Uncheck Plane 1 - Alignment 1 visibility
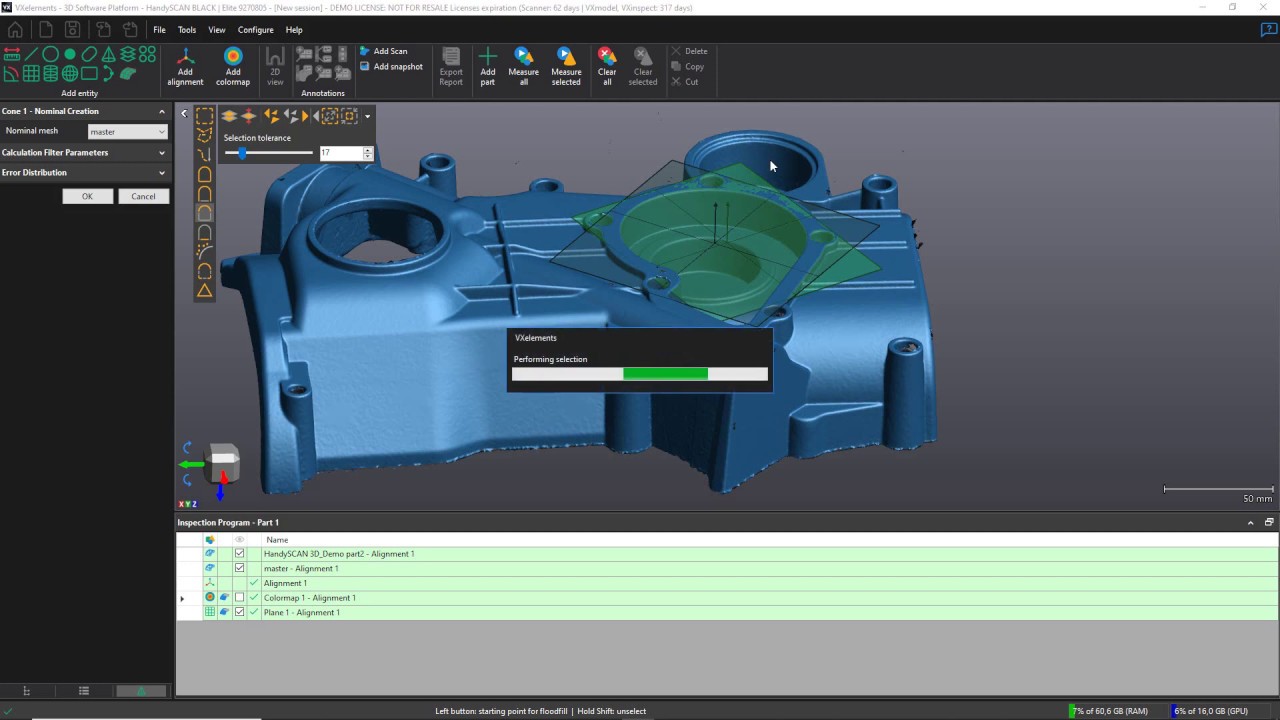Viewport: 1280px width, 720px height. pos(239,612)
